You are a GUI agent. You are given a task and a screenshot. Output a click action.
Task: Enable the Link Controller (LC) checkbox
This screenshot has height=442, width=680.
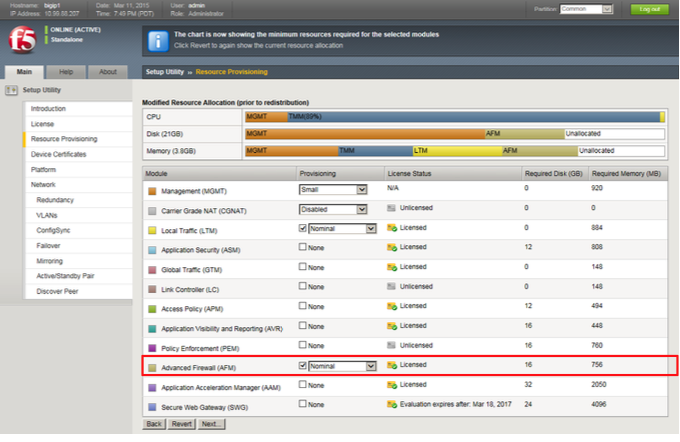pos(303,286)
